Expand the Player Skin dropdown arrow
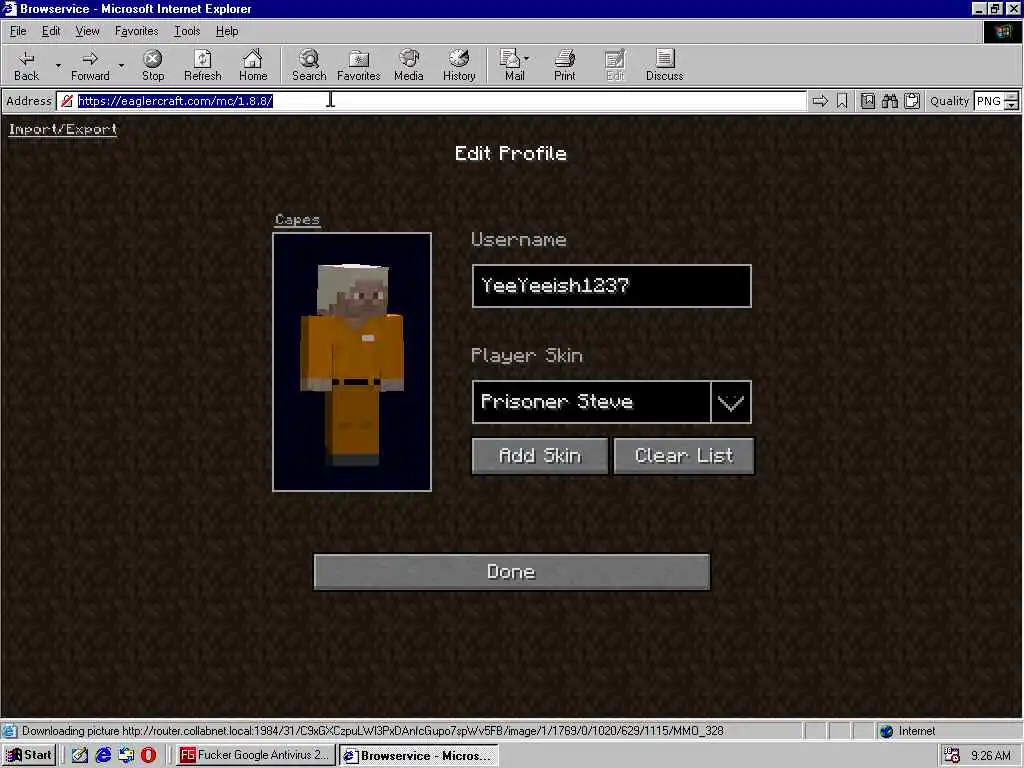This screenshot has width=1024, height=768. [731, 402]
